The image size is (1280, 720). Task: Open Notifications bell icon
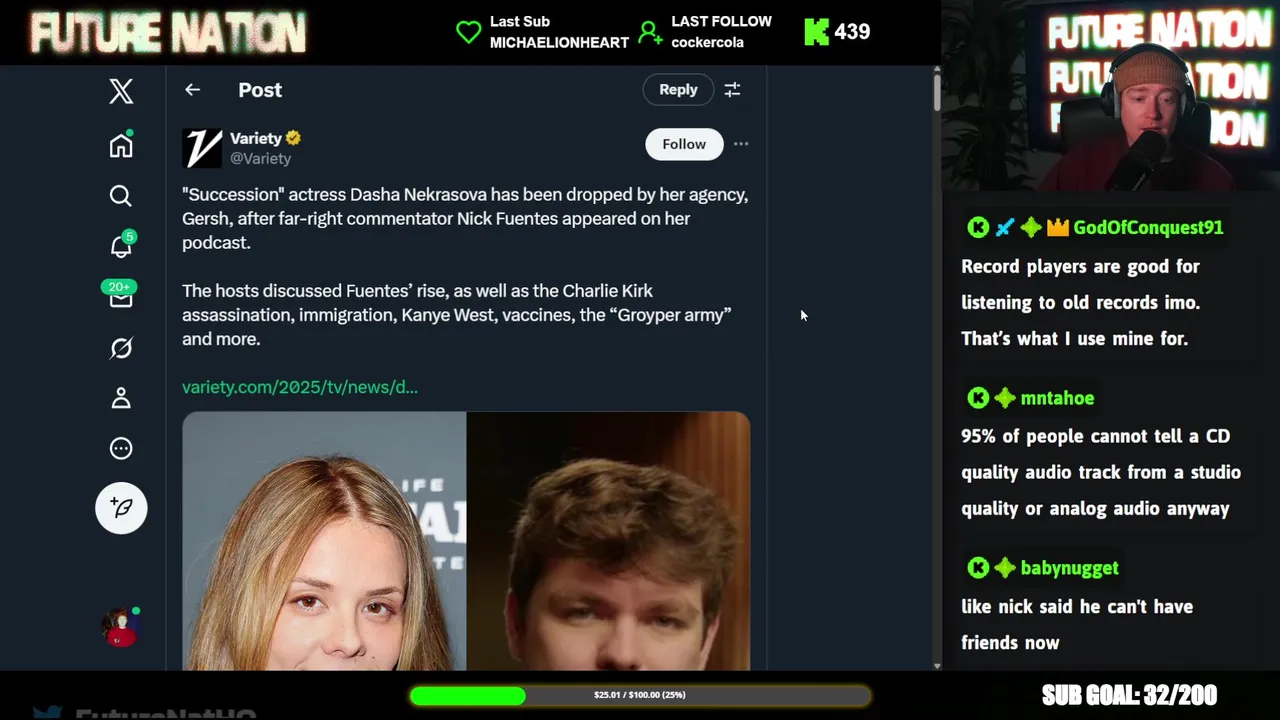click(121, 245)
